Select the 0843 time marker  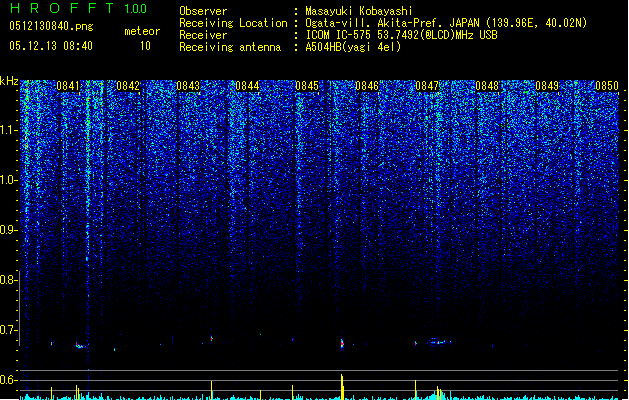[188, 86]
